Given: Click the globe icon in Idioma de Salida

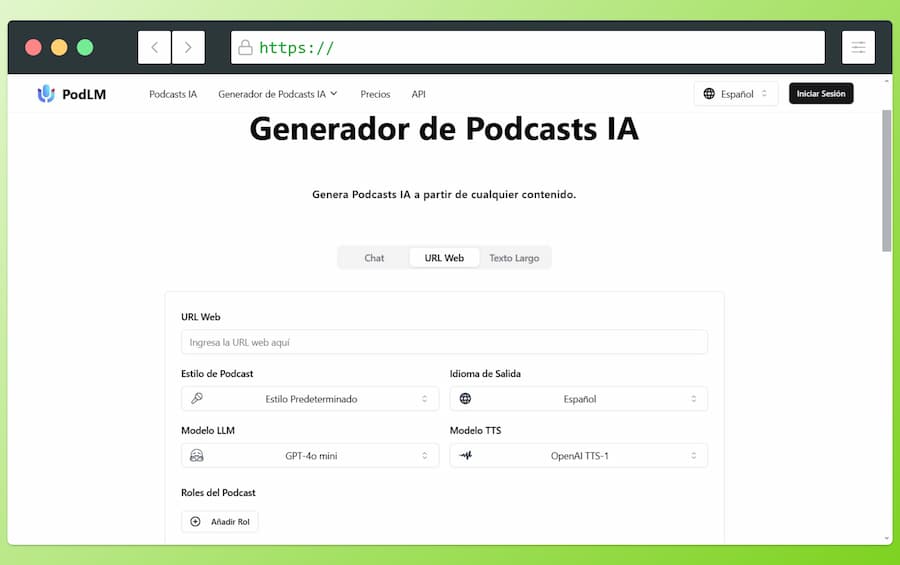Looking at the screenshot, I should pos(465,399).
